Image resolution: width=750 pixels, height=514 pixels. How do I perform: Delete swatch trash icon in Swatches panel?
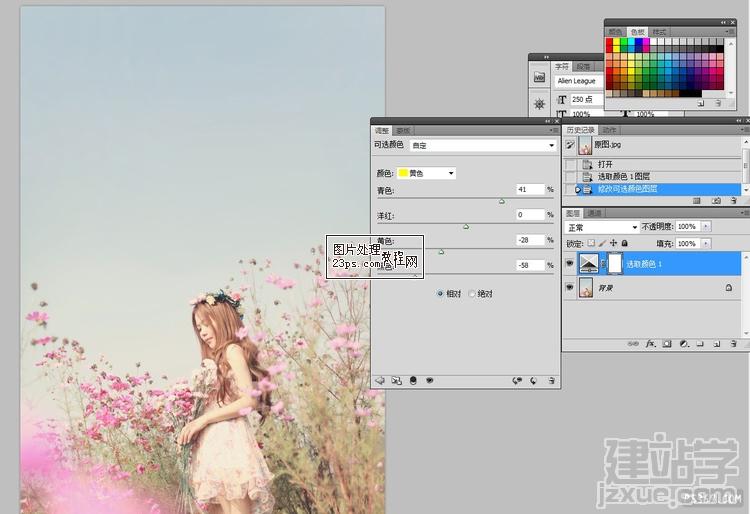(717, 103)
